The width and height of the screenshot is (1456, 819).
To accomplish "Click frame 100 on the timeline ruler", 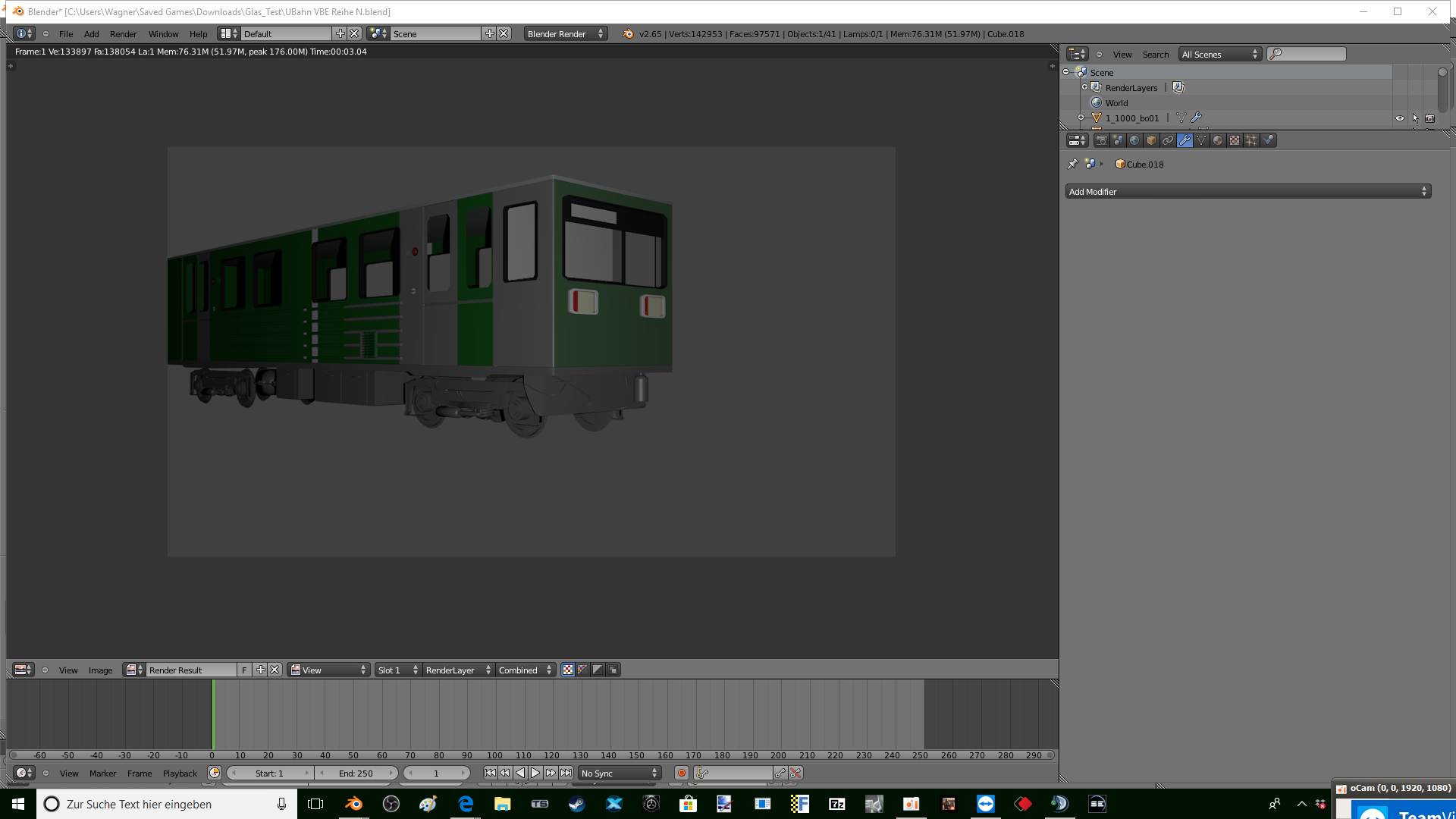I will click(495, 755).
